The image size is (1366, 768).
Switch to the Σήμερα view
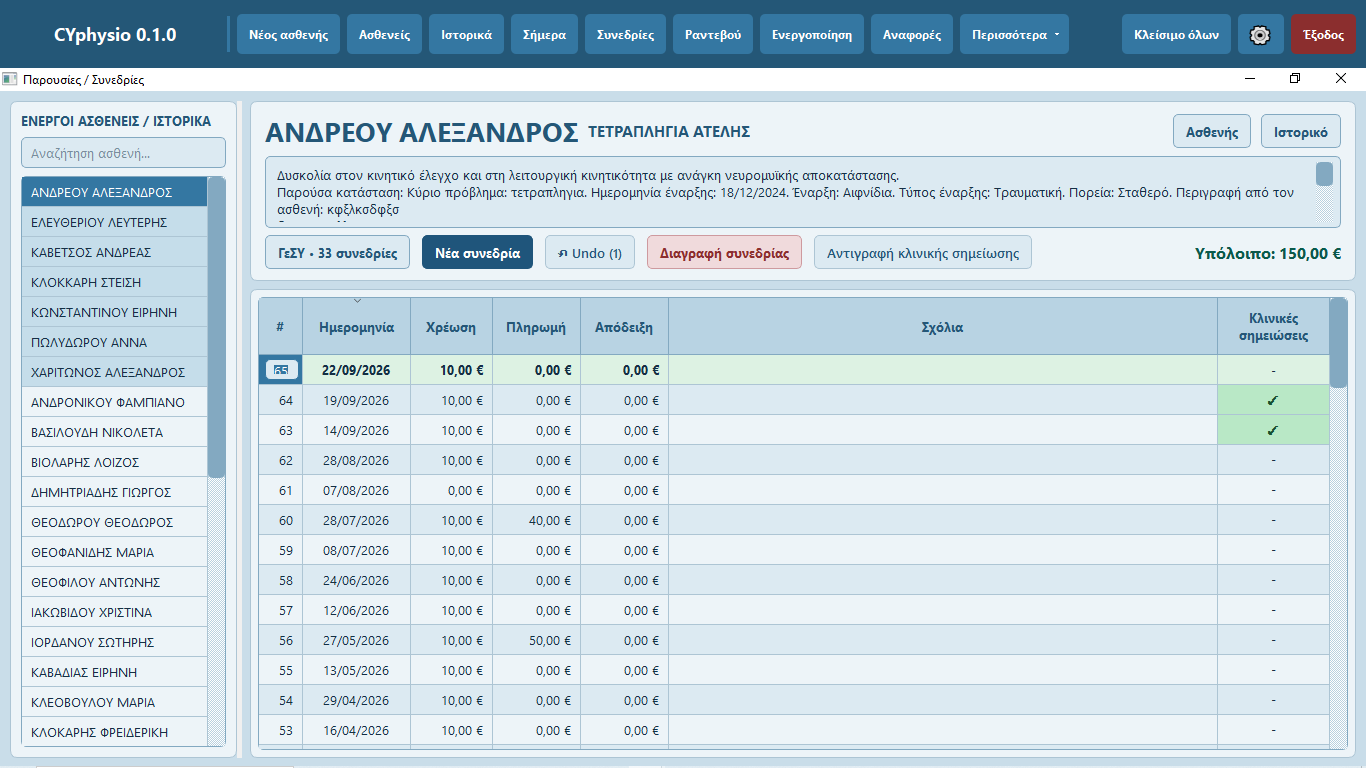point(544,34)
